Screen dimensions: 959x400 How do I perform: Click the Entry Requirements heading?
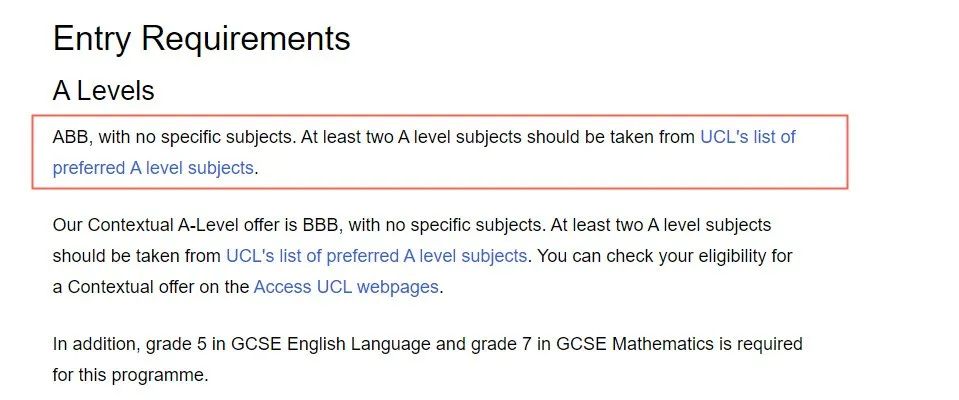click(x=201, y=39)
